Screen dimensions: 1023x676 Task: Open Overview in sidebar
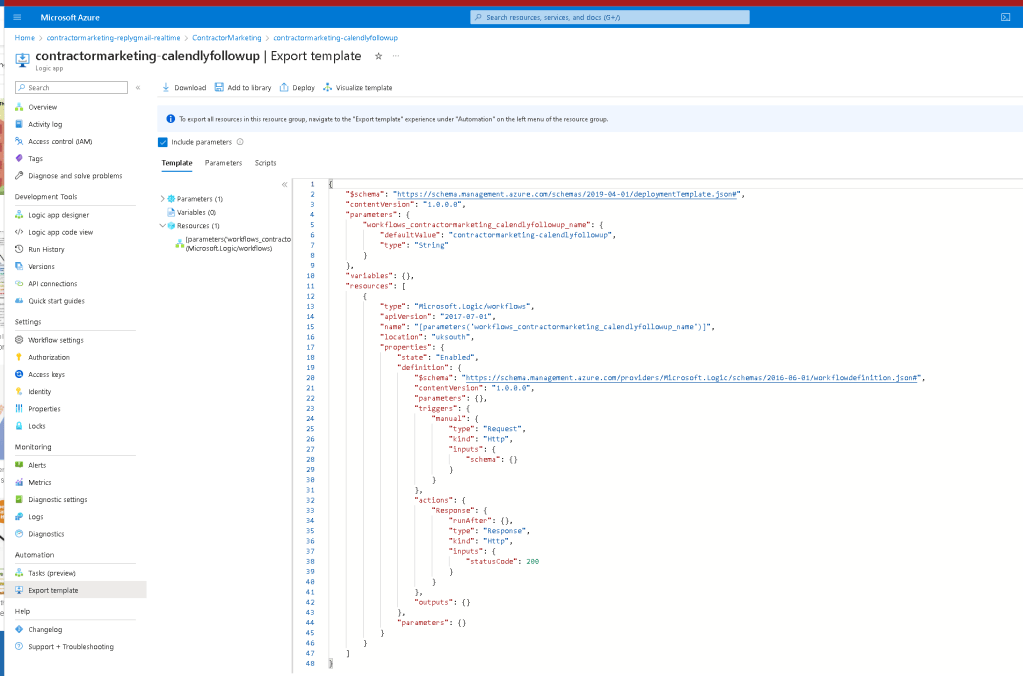42,107
